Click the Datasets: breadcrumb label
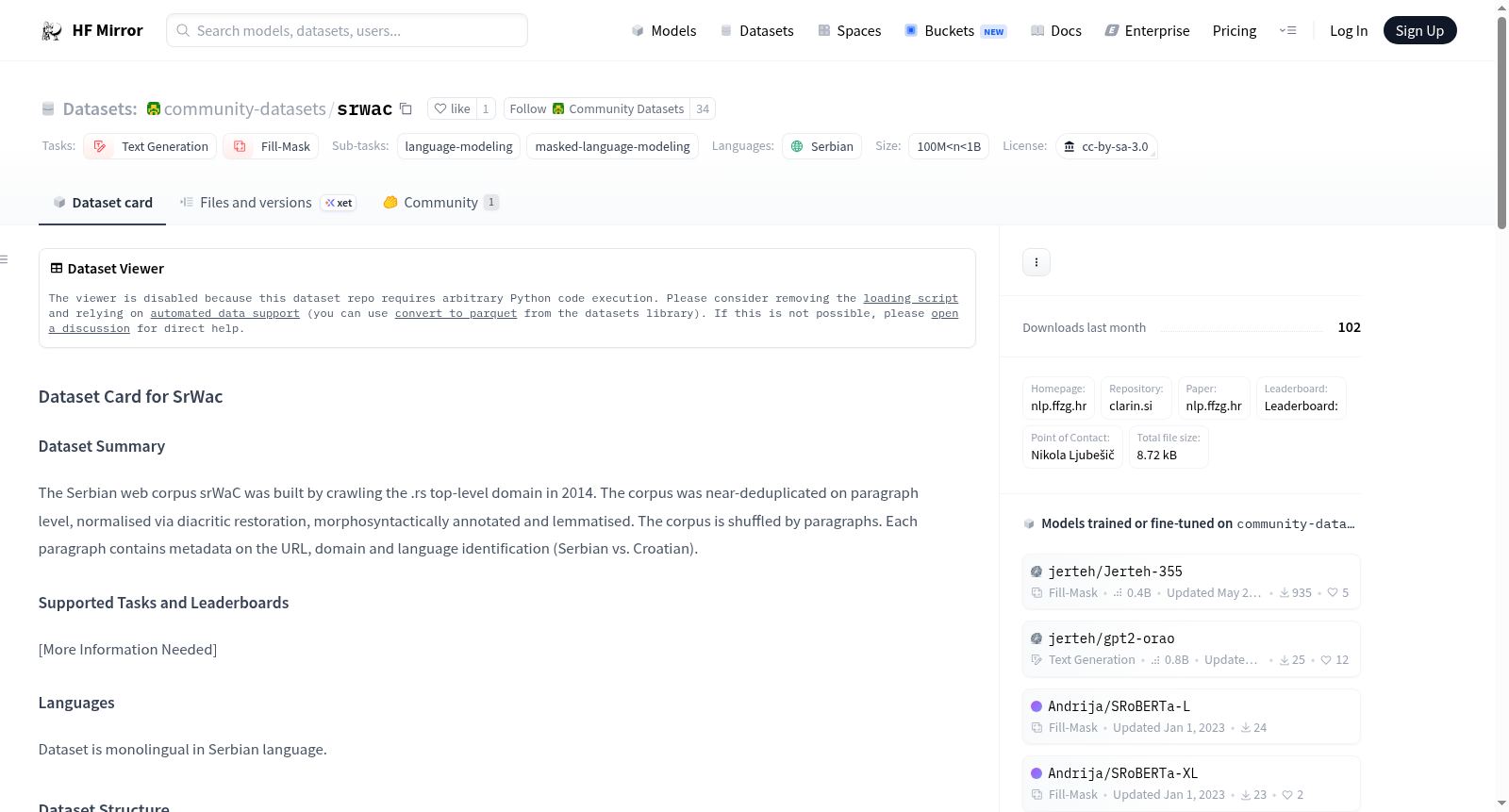 coord(100,109)
